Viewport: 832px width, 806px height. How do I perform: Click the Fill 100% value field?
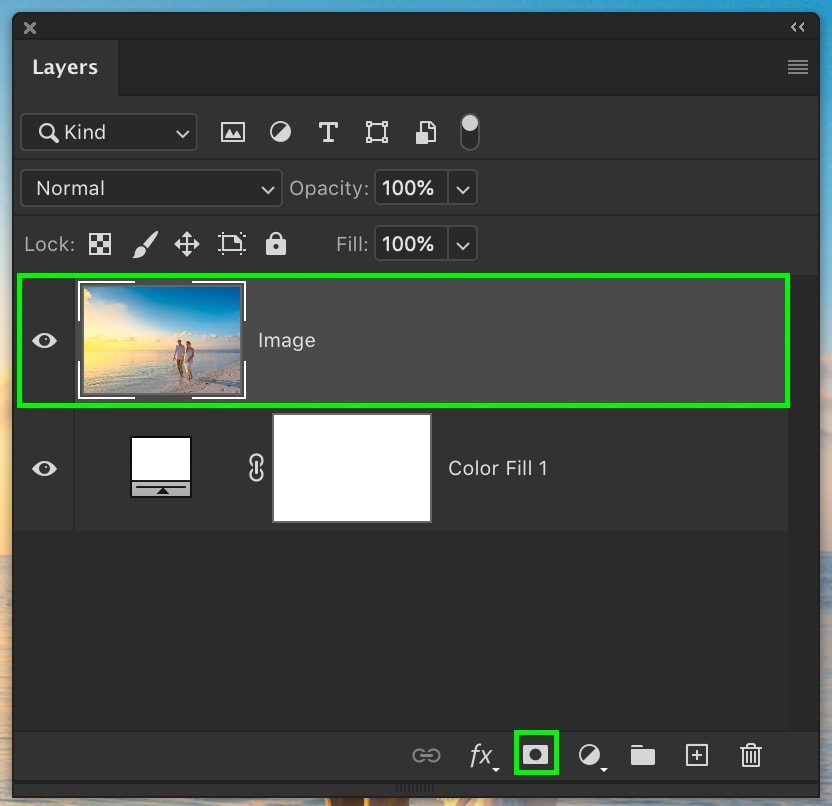pos(411,244)
